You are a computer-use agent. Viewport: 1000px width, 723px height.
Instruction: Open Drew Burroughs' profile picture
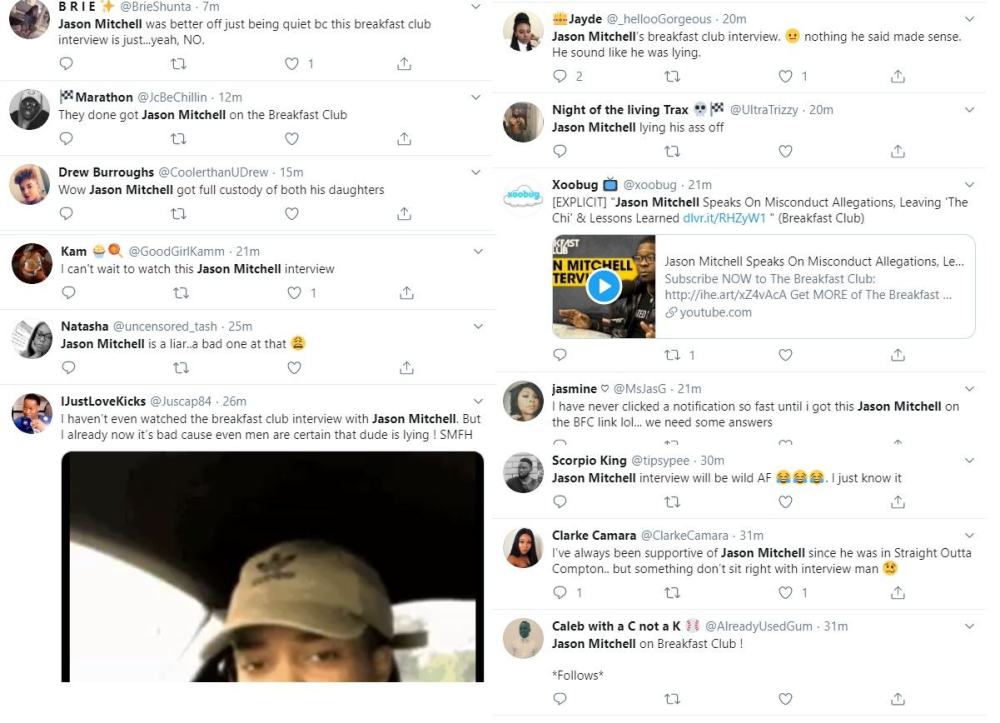(30, 185)
